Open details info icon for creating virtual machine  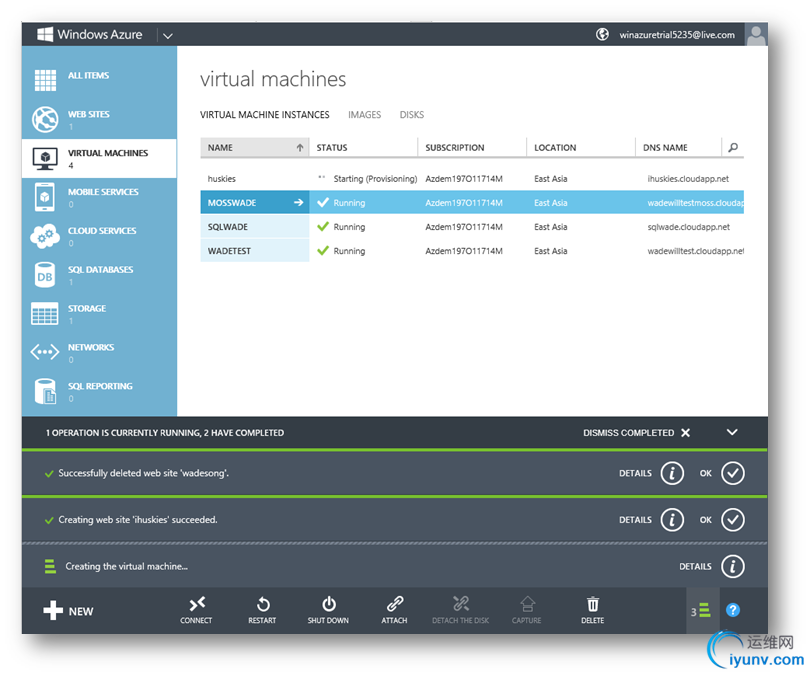[x=733, y=567]
